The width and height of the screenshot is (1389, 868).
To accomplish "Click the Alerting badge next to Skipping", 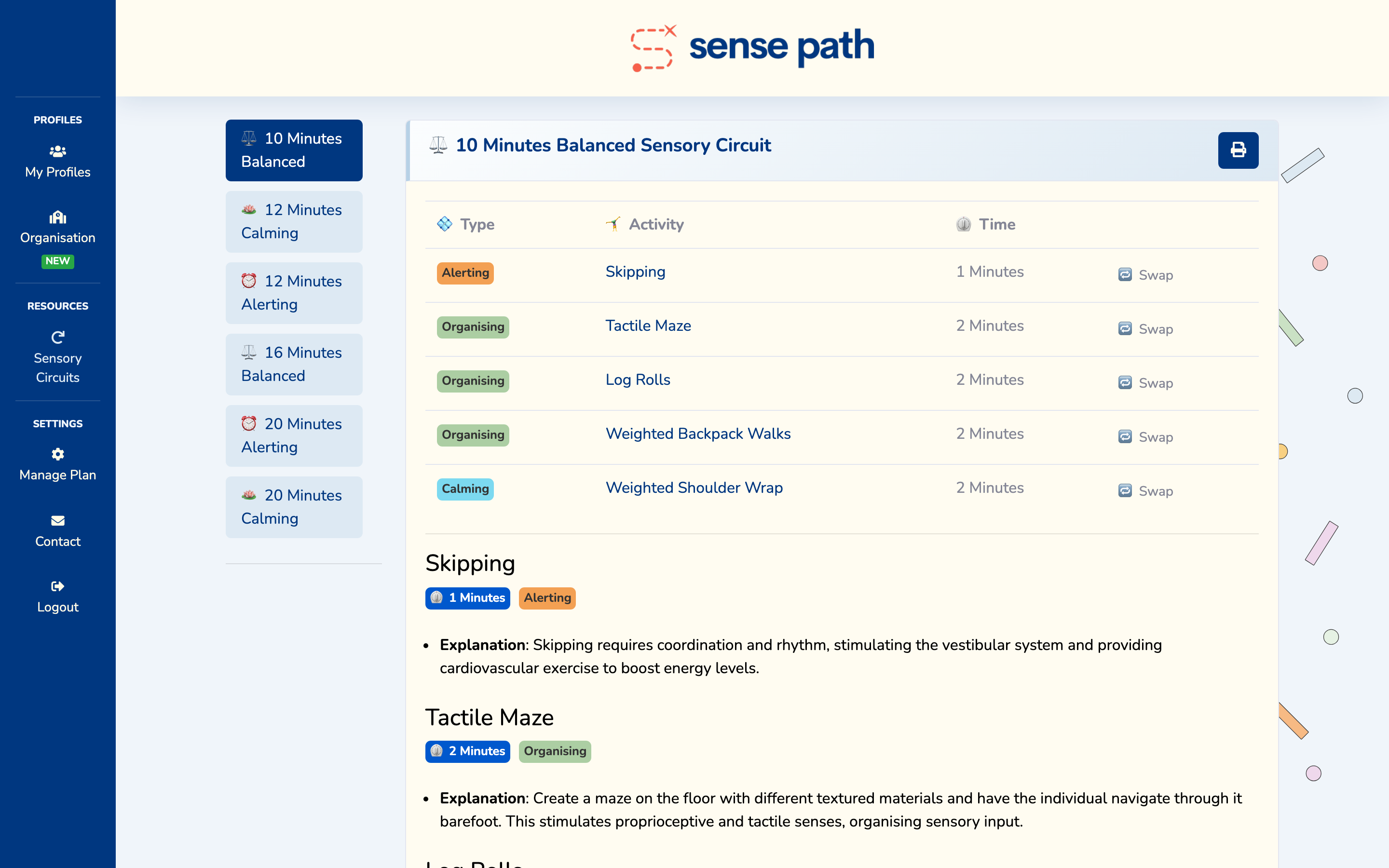I will point(465,272).
